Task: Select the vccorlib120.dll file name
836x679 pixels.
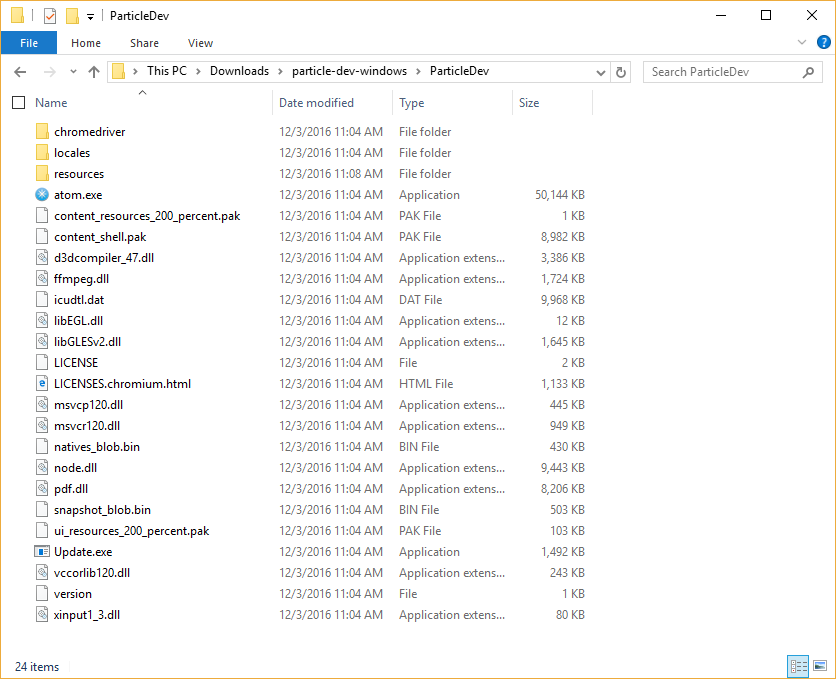Action: pos(92,573)
